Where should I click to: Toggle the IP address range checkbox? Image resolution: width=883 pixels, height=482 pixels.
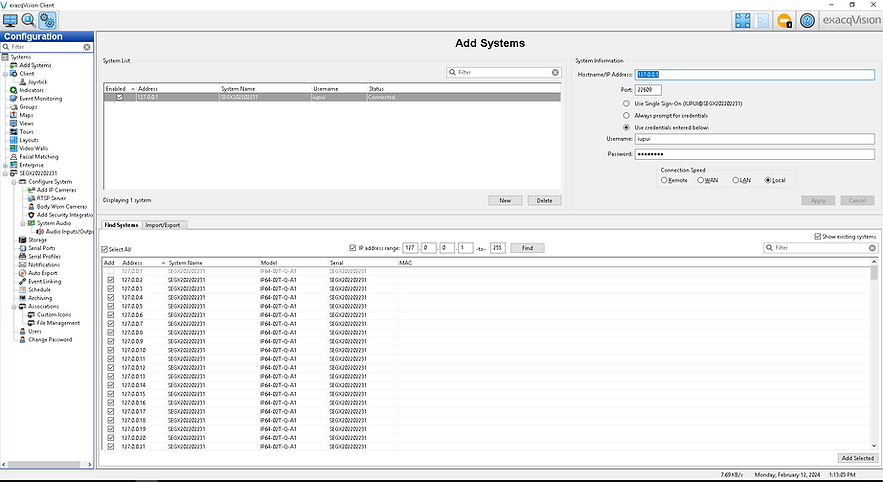(353, 248)
